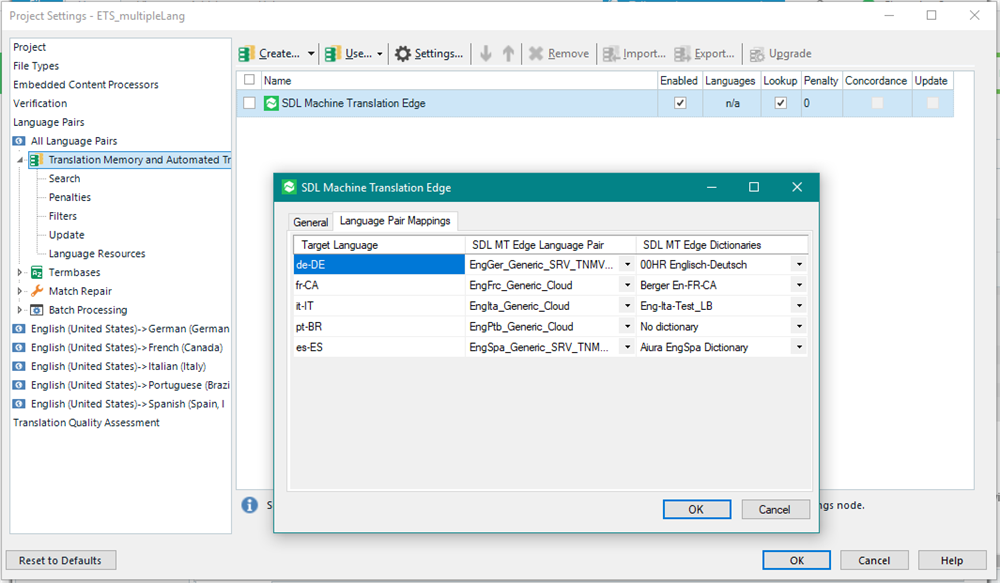Image resolution: width=1000 pixels, height=583 pixels.
Task: Click the SDL MT Edge Dictionaries column header
Action: [722, 245]
